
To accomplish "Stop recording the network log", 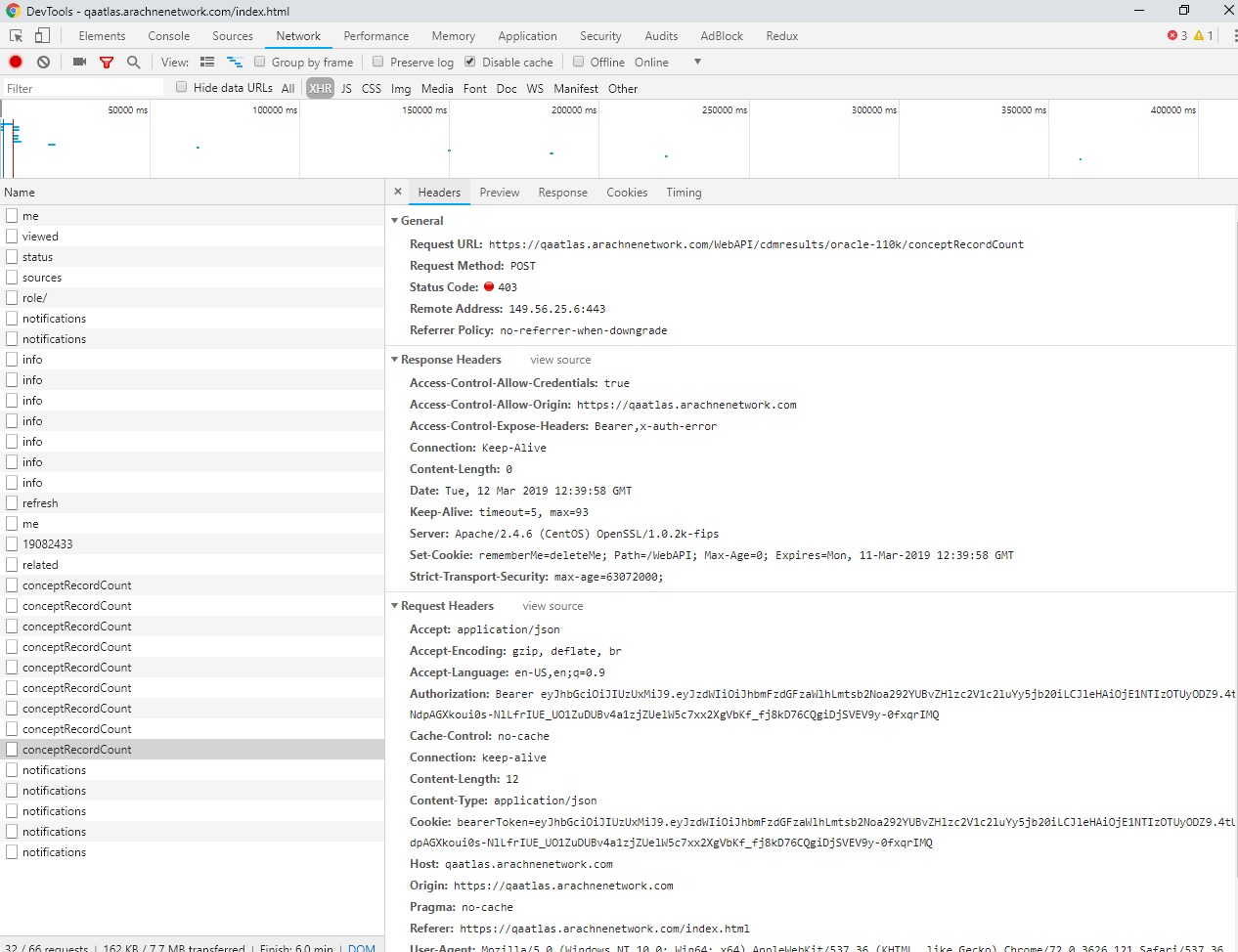I will click(x=15, y=62).
